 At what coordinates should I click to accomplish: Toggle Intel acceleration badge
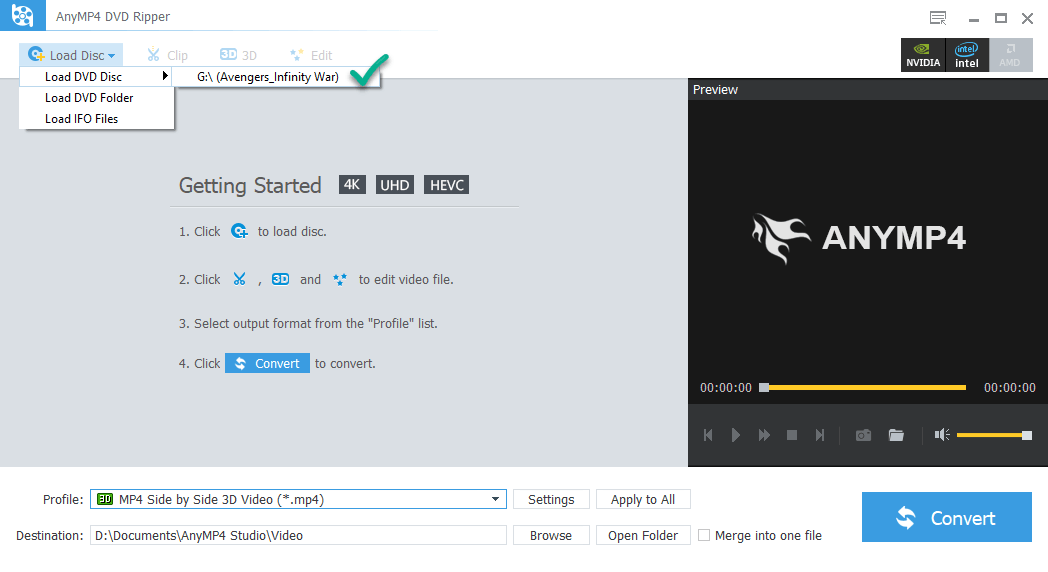click(x=966, y=55)
